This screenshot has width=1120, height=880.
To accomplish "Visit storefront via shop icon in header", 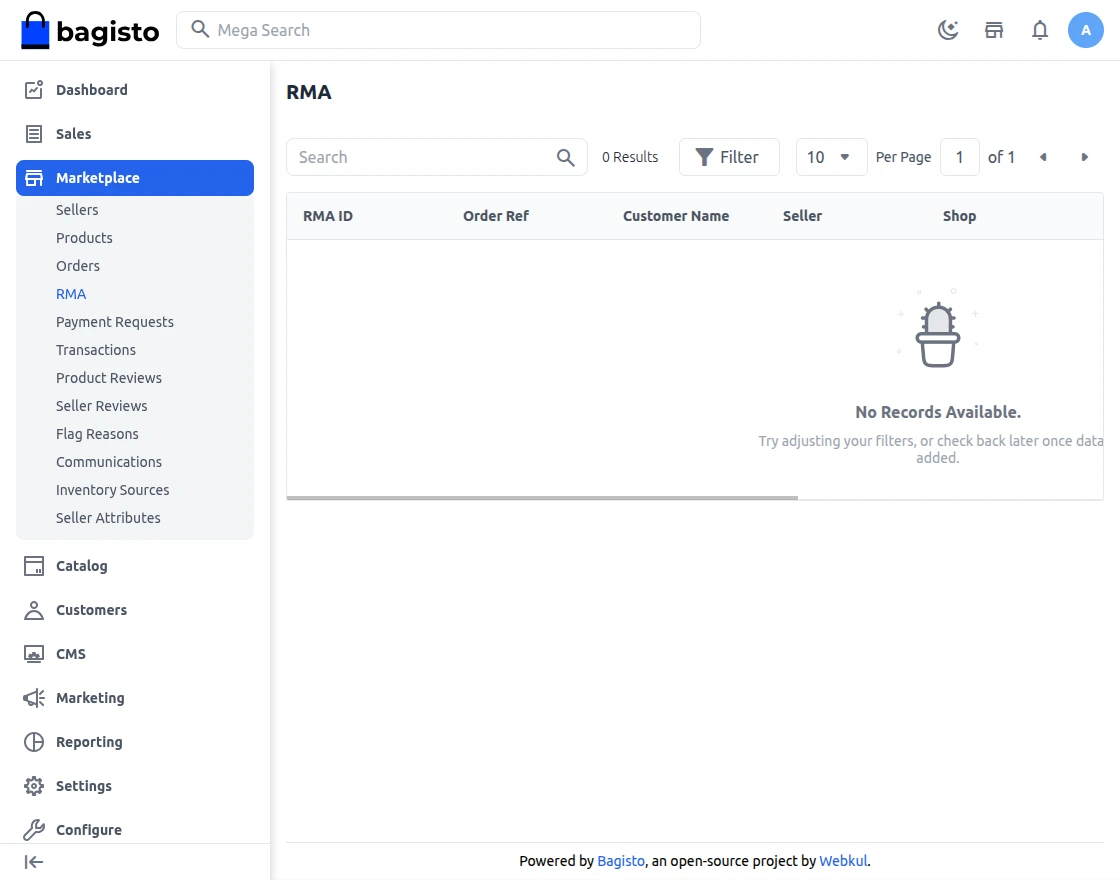I will (994, 30).
